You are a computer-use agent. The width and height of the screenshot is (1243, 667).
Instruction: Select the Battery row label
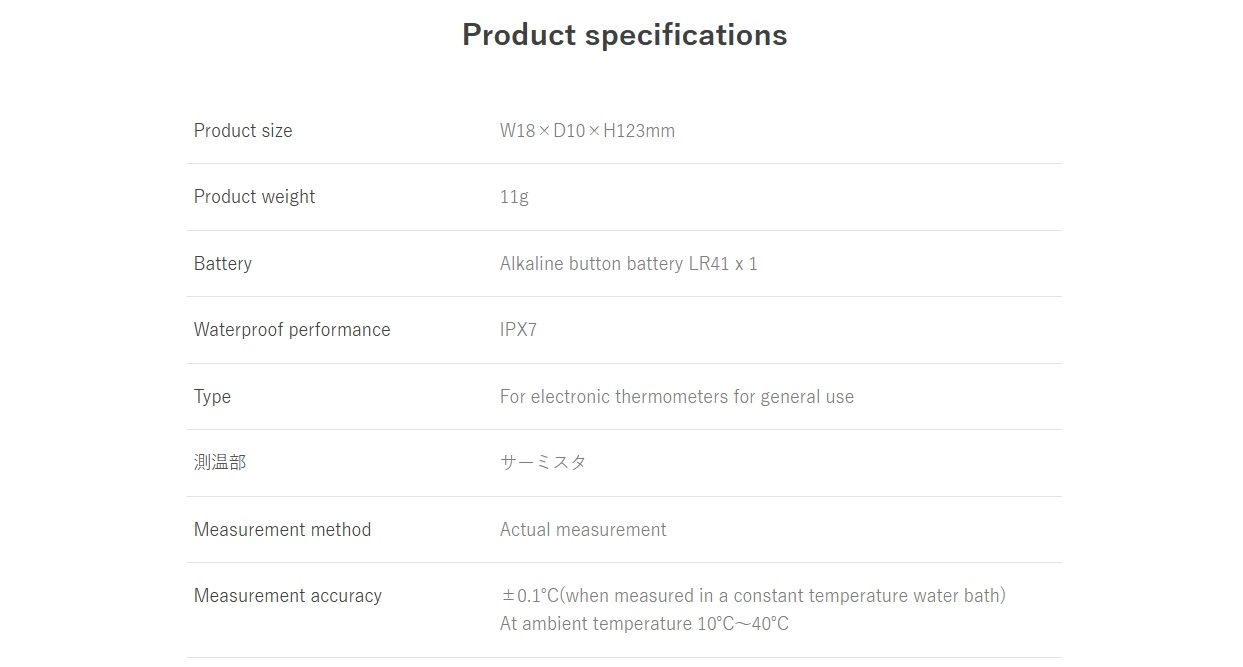(x=223, y=264)
